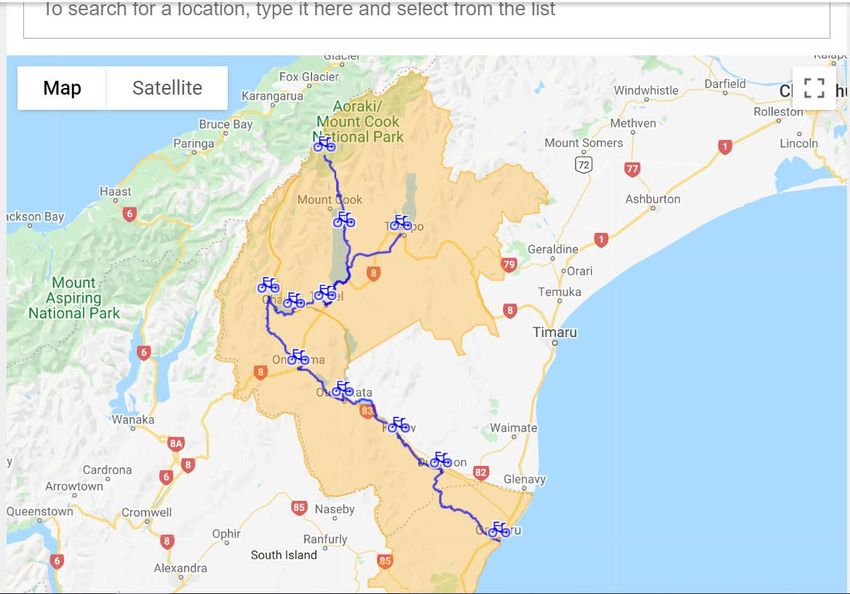The height and width of the screenshot is (594, 850).
Task: Click the bicycle marker below Mount Cook village label
Action: point(344,219)
